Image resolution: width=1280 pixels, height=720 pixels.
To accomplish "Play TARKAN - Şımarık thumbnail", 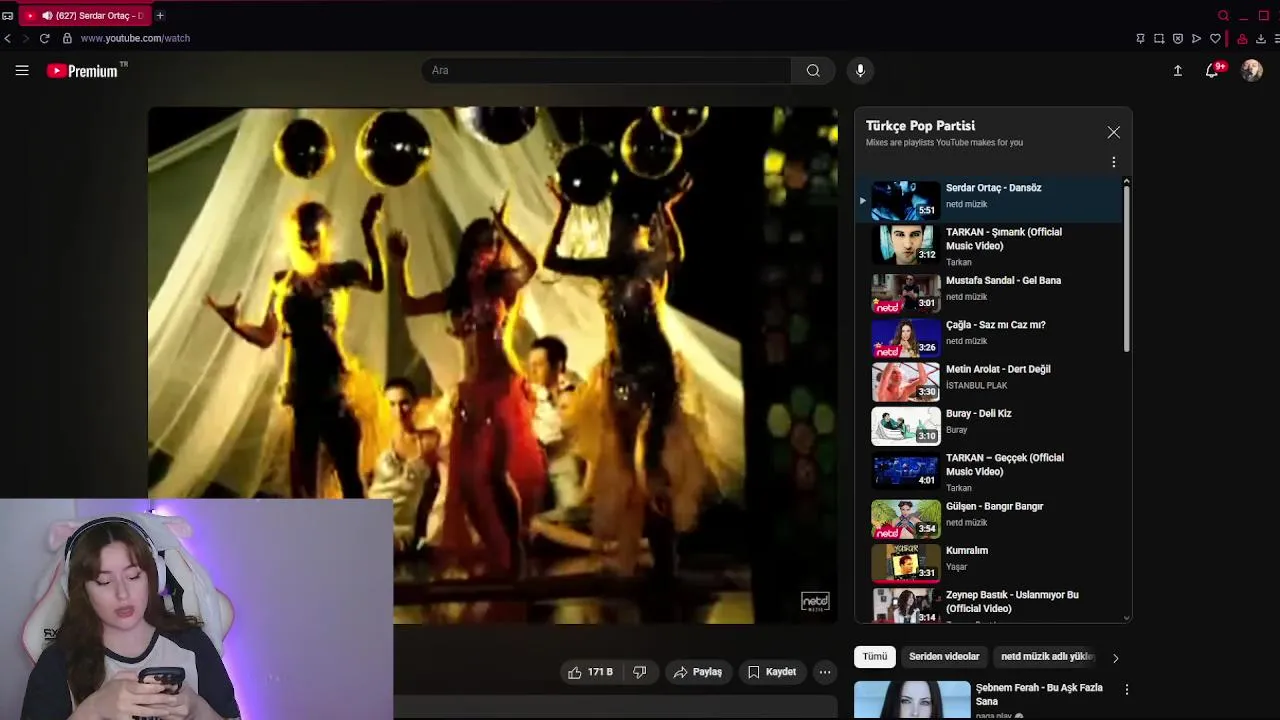I will 906,244.
